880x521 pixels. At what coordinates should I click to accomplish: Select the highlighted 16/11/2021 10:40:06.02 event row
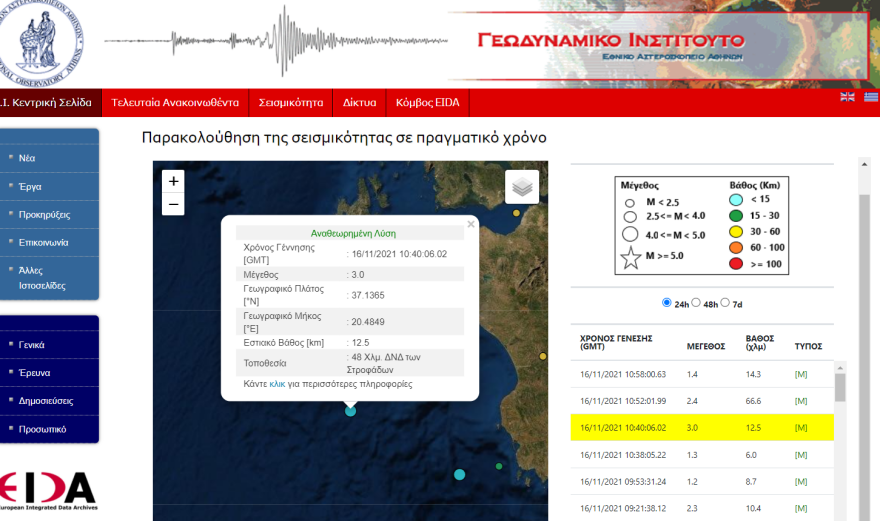coord(702,428)
